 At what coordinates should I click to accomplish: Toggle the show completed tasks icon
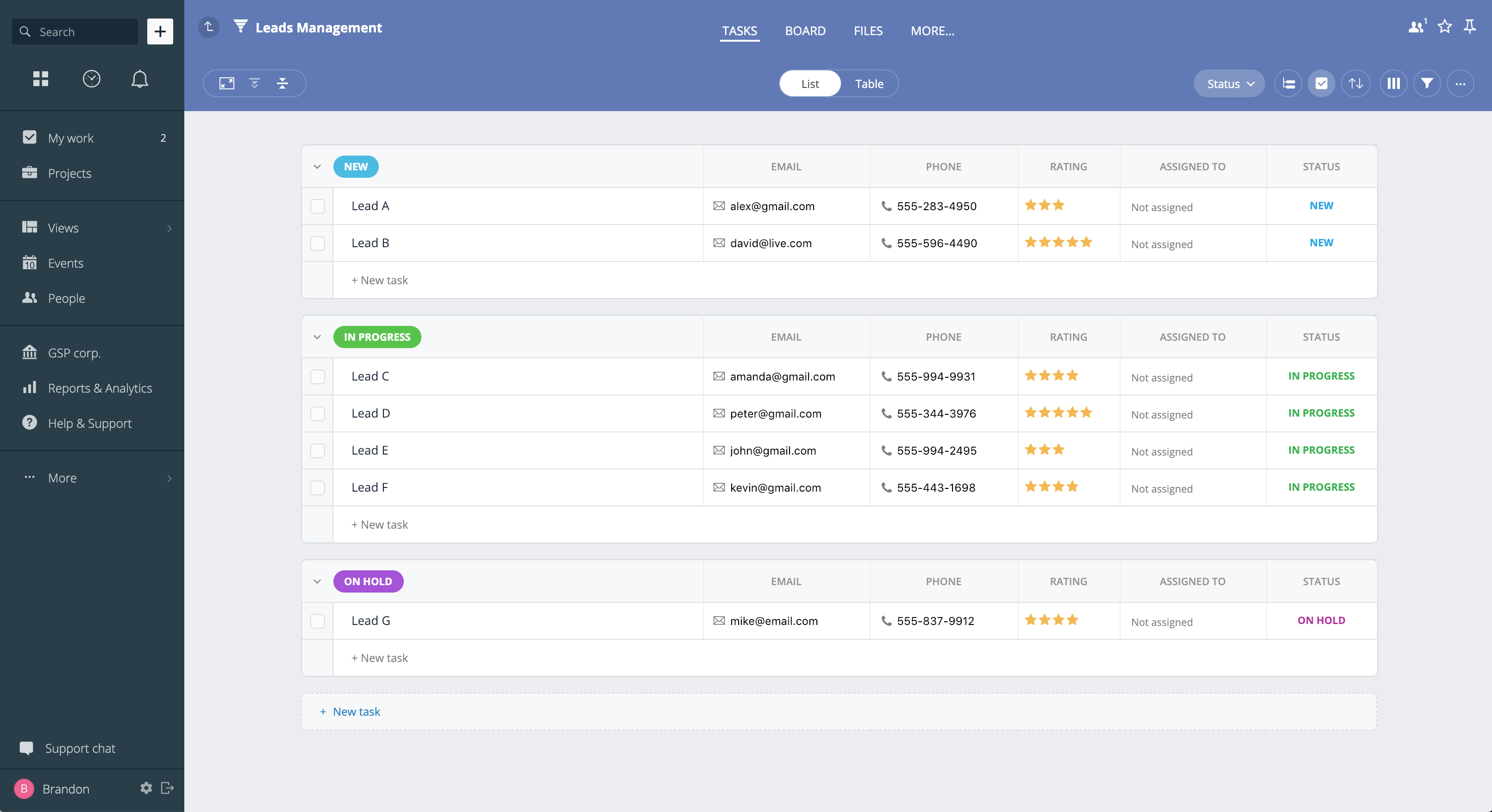click(x=1322, y=83)
